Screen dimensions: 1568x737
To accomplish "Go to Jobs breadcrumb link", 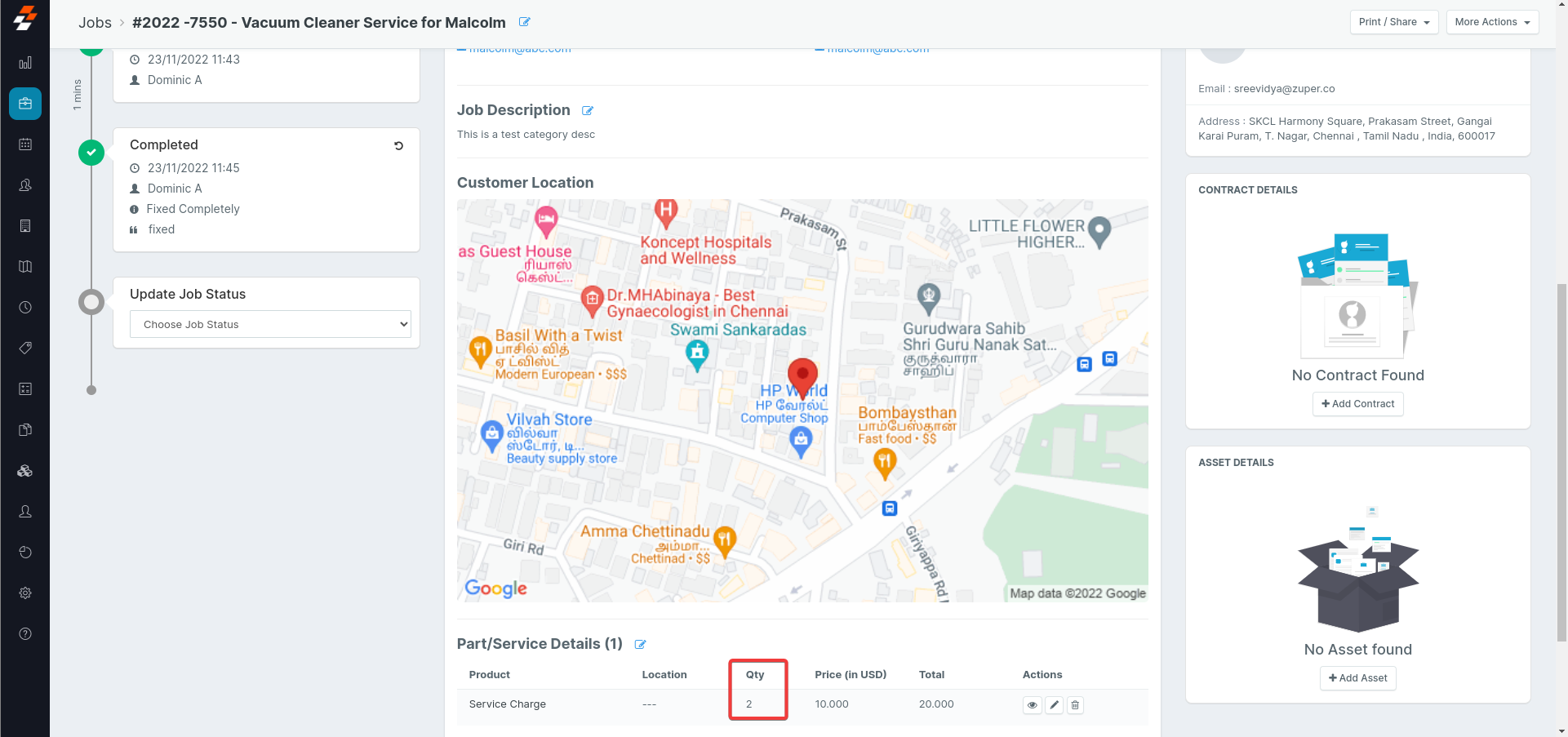I will [x=95, y=23].
